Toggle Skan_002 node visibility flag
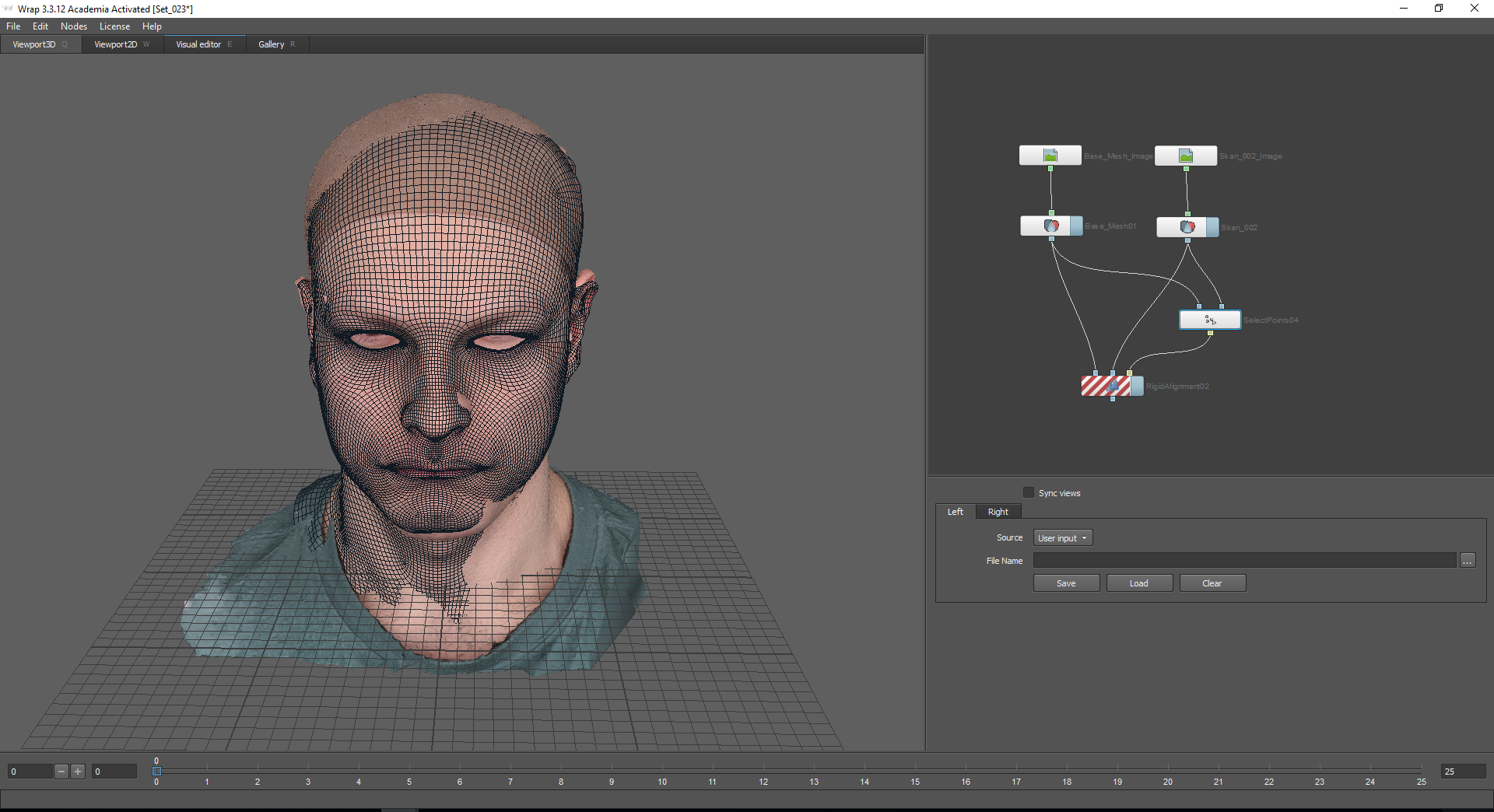Image resolution: width=1494 pixels, height=812 pixels. tap(1212, 227)
